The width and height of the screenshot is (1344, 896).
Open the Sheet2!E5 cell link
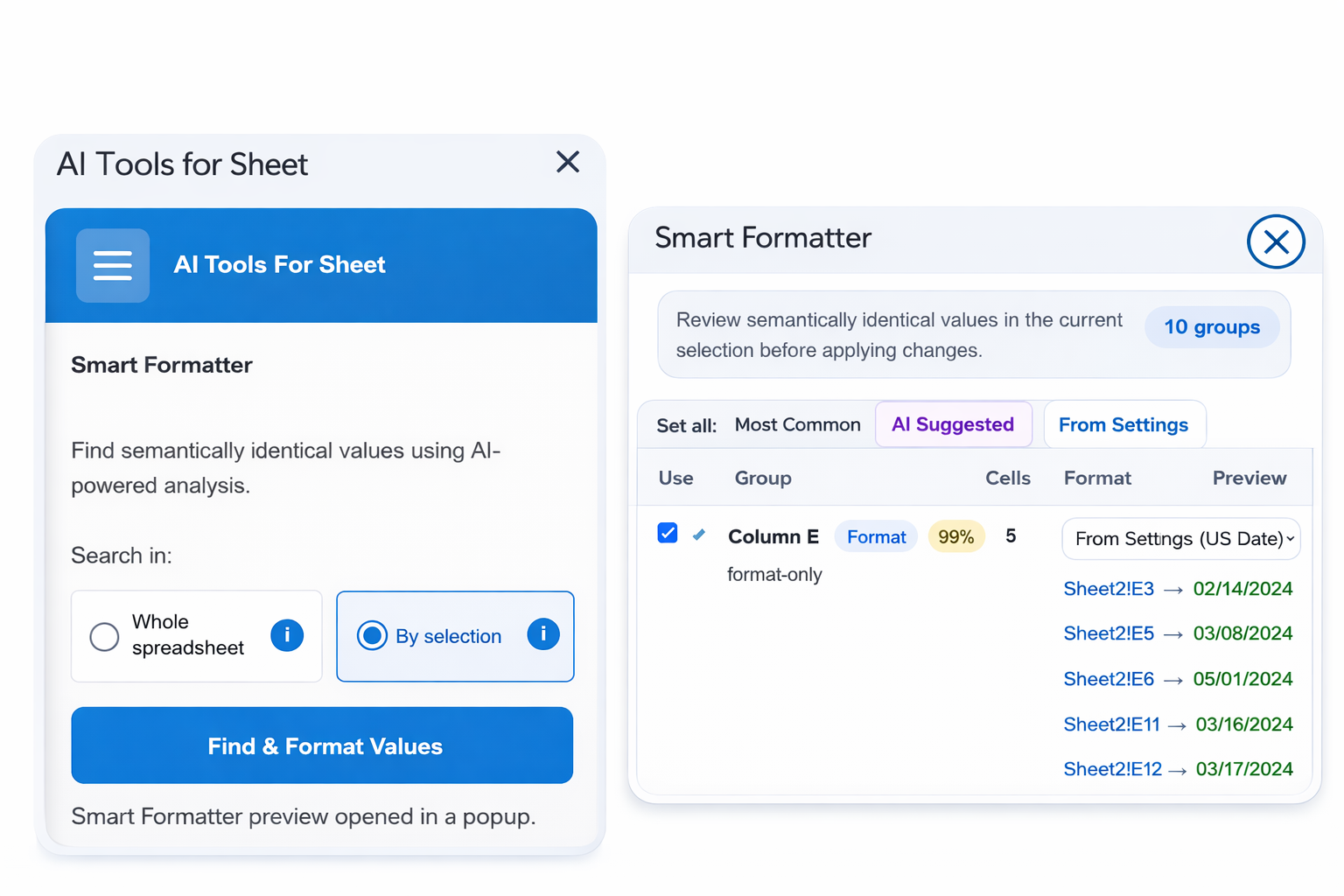[1109, 633]
